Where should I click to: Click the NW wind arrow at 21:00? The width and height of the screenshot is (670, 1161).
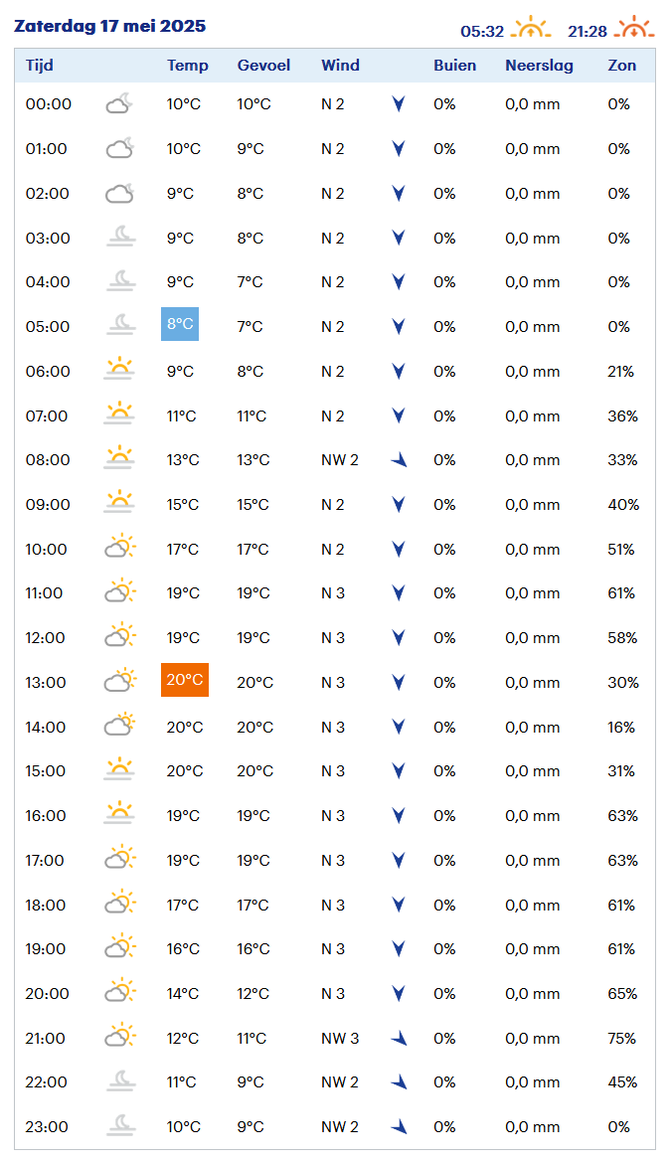(399, 1038)
